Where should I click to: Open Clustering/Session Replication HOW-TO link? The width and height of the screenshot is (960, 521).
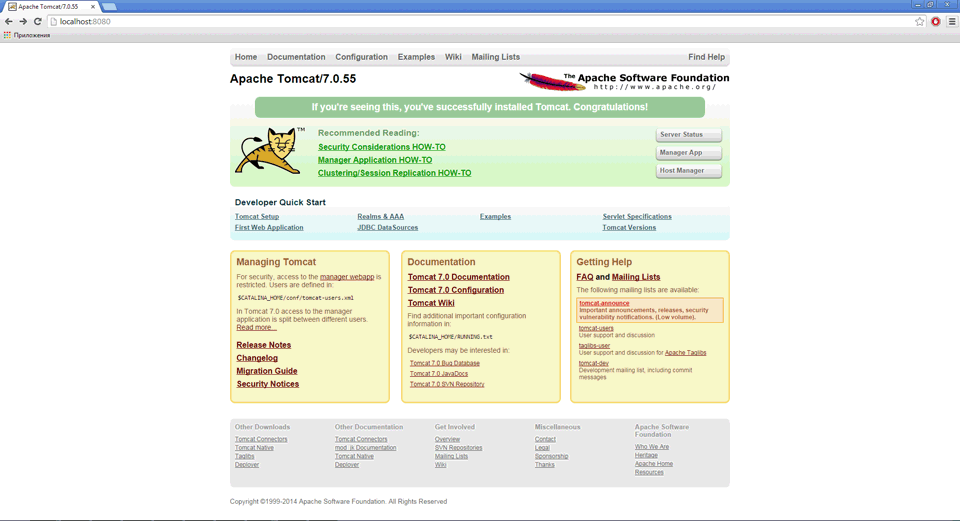pyautogui.click(x=394, y=173)
